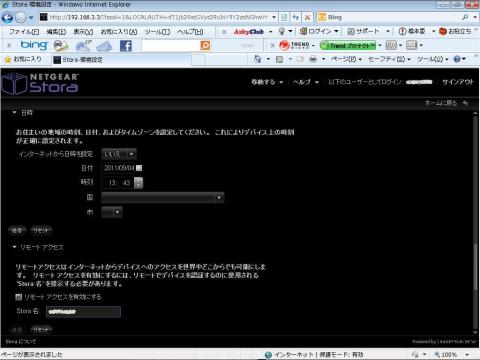This screenshot has width=480, height=360.
Task: Click the 送信 button in 日時 section
Action: 17,230
